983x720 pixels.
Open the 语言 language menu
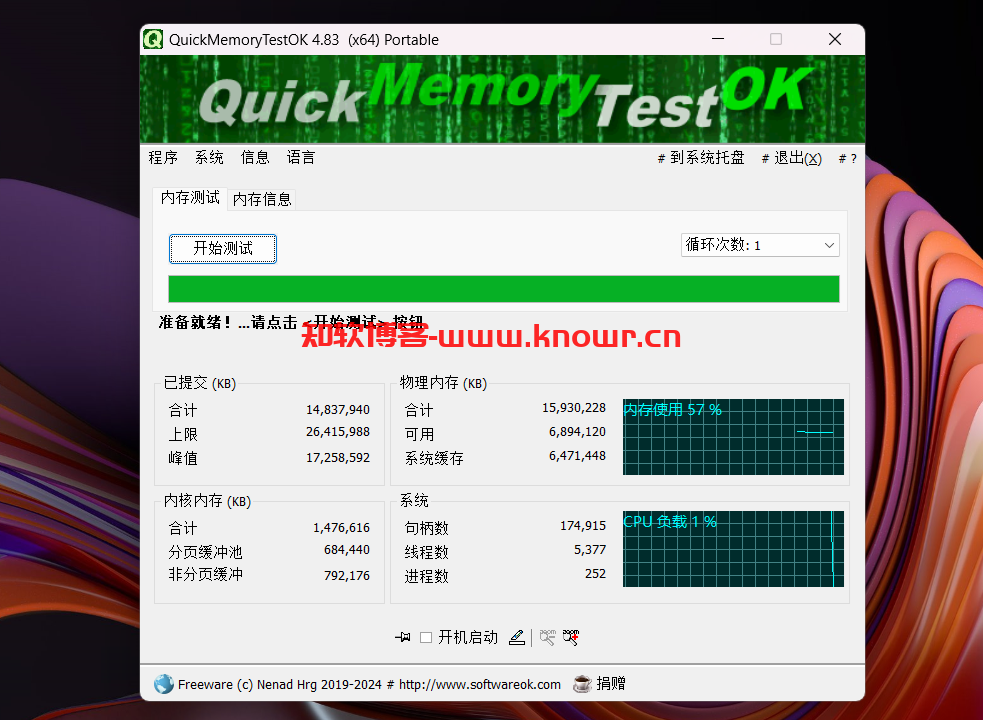(301, 157)
